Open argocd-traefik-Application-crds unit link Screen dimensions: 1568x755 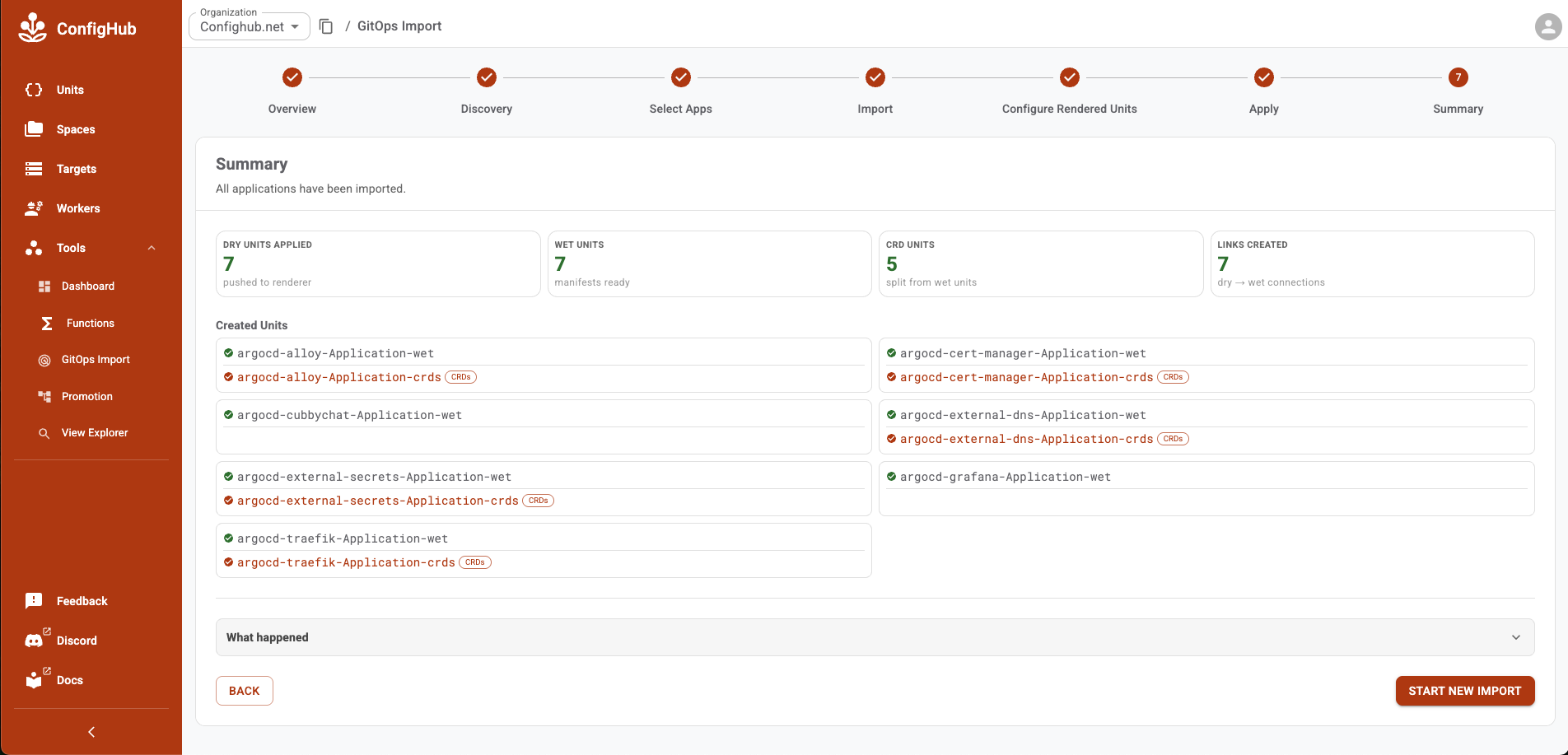[347, 562]
